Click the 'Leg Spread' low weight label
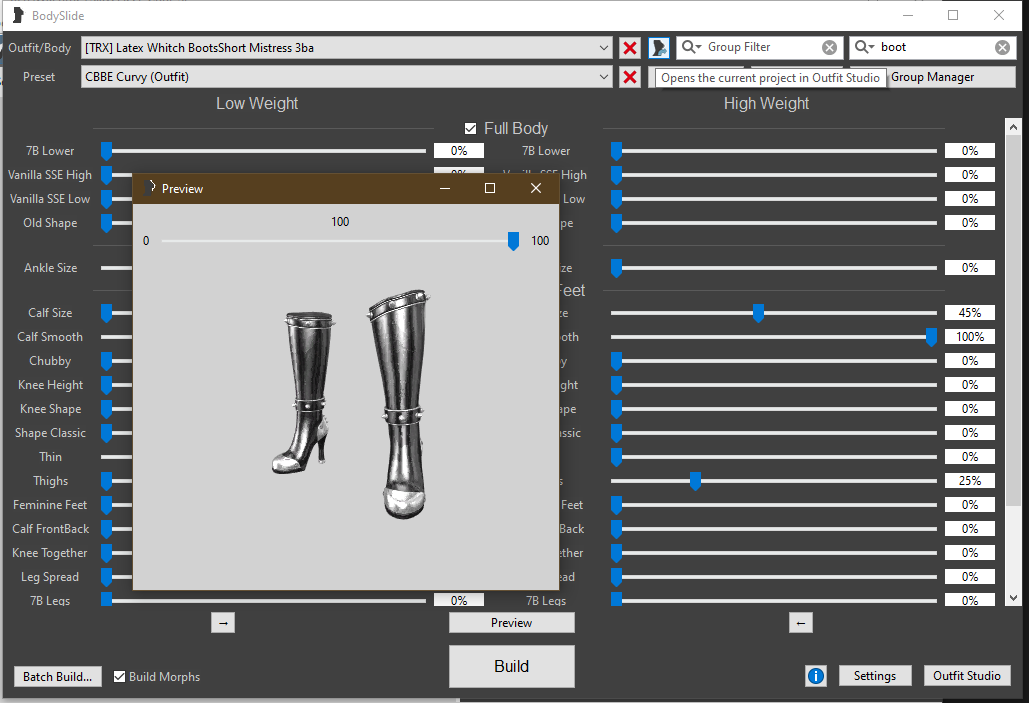 pos(50,578)
